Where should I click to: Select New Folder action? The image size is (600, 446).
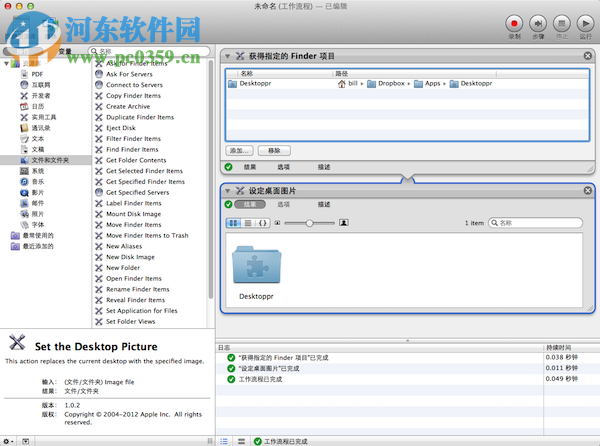[x=123, y=267]
